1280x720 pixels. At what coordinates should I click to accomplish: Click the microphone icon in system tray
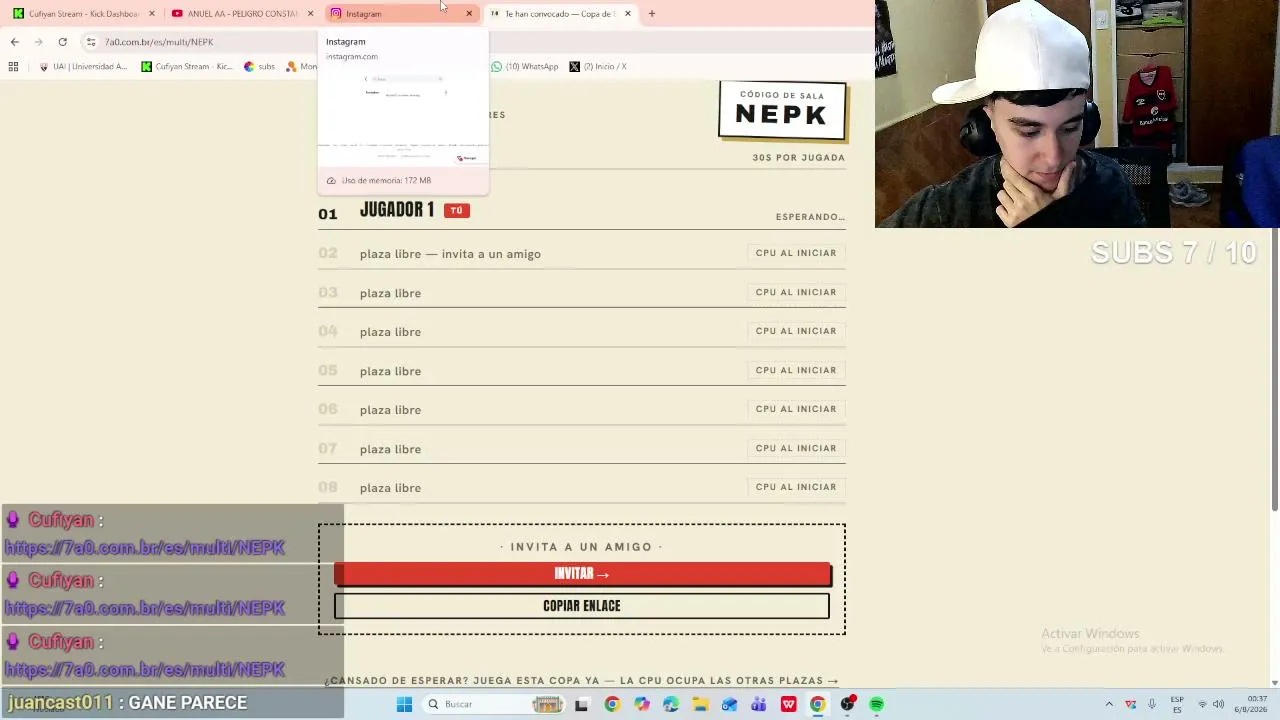(1152, 704)
